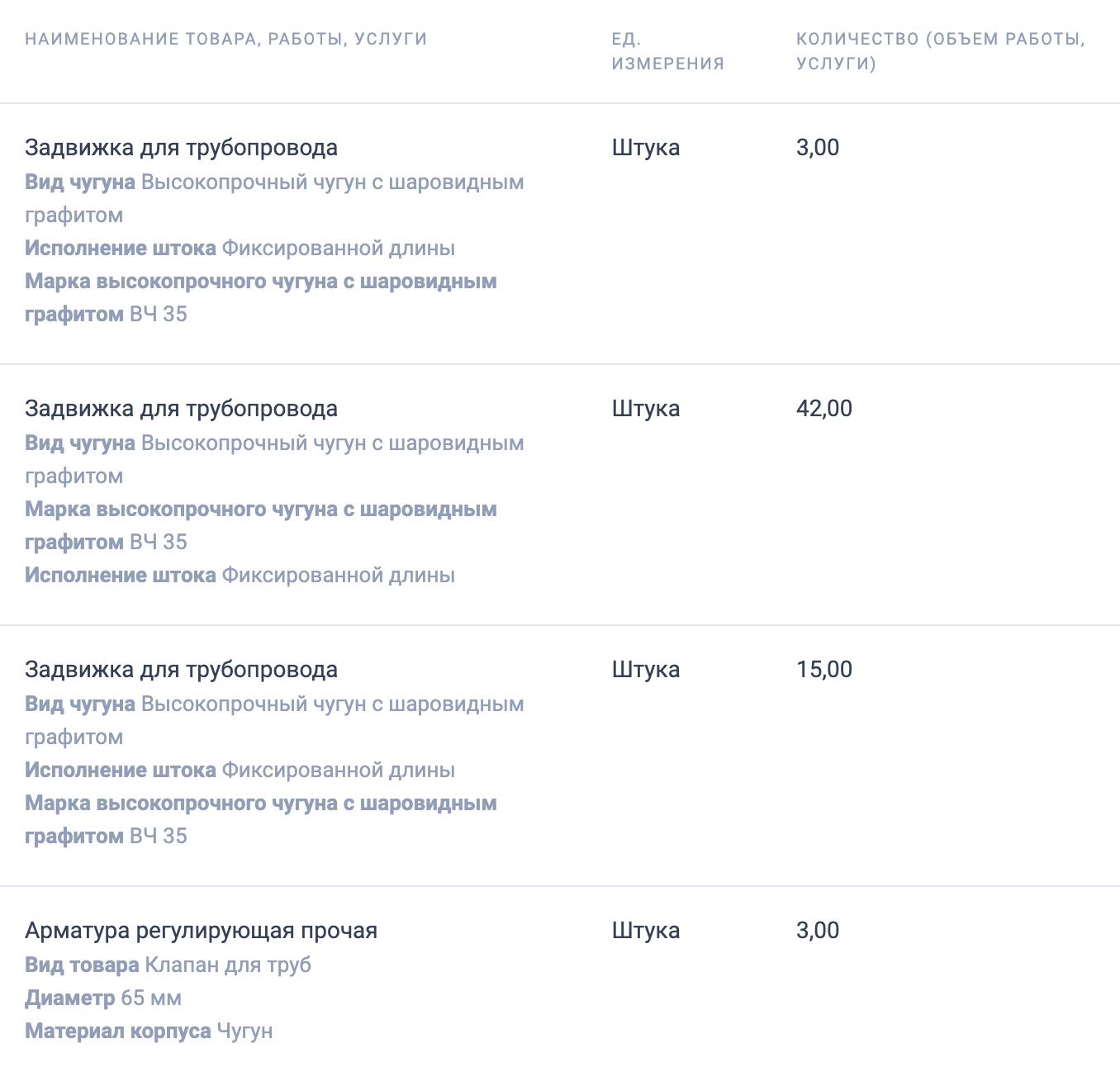Viewport: 1120px width, 1067px height.
Task: Select the quantity value 15,00
Action: point(823,670)
